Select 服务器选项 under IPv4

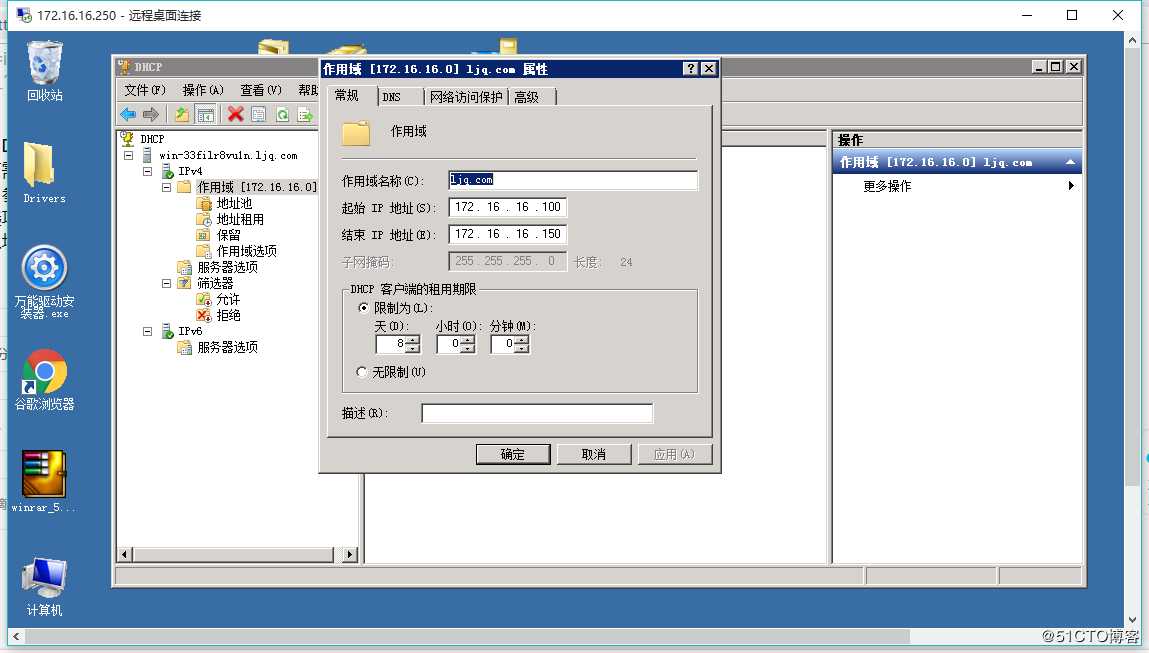(227, 267)
